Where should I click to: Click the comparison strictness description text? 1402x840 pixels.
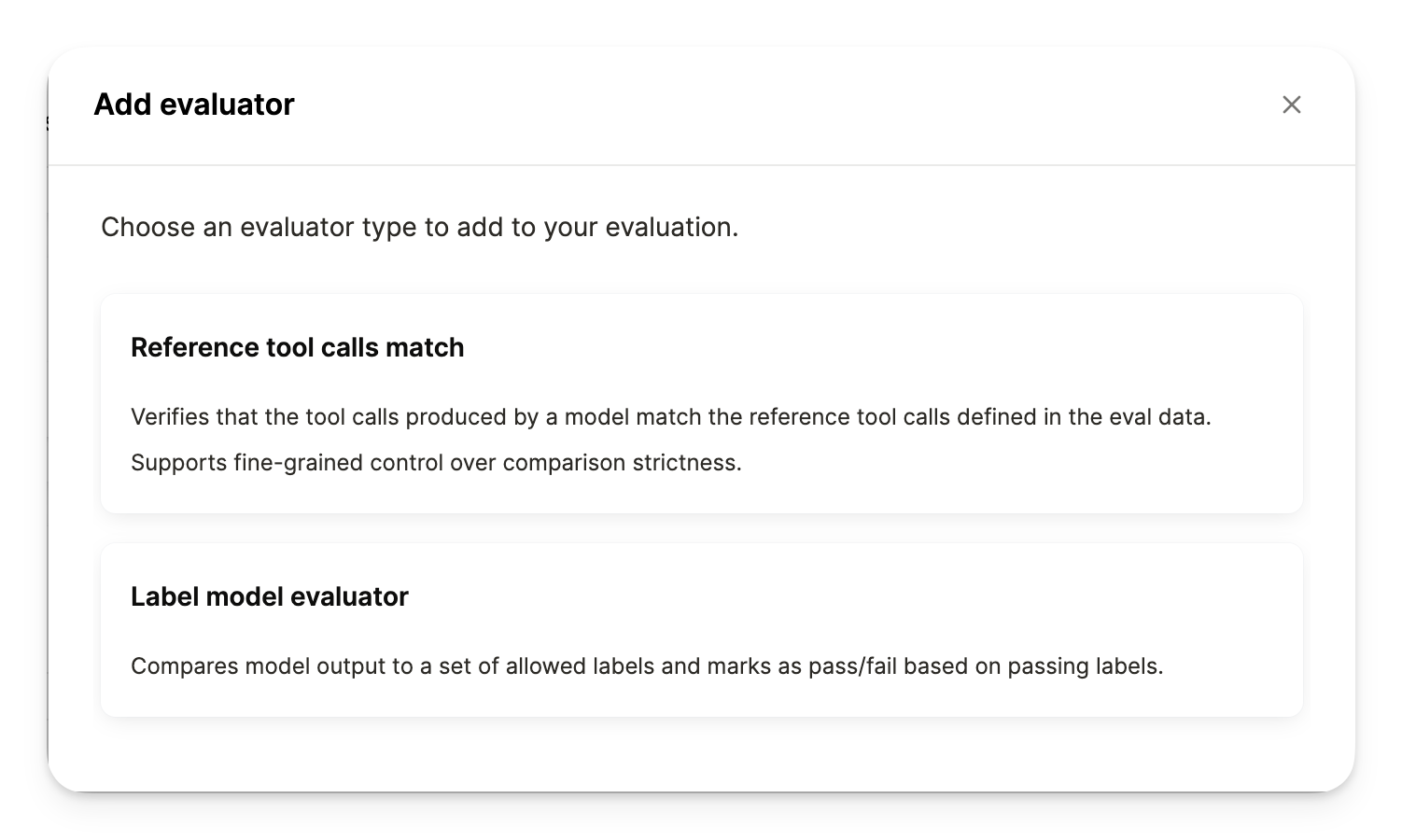point(435,461)
